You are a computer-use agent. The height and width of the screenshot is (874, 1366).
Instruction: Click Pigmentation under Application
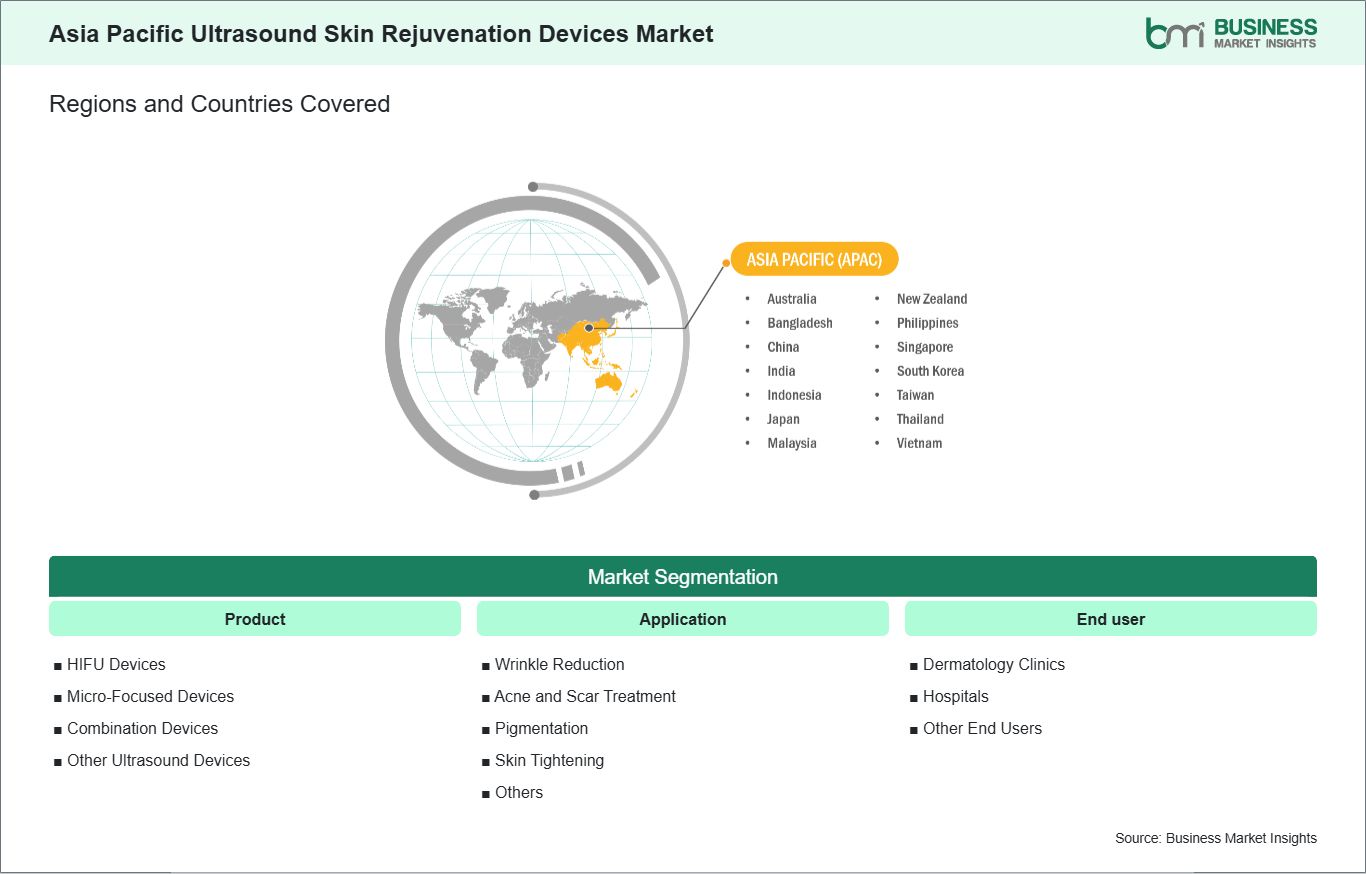click(541, 728)
